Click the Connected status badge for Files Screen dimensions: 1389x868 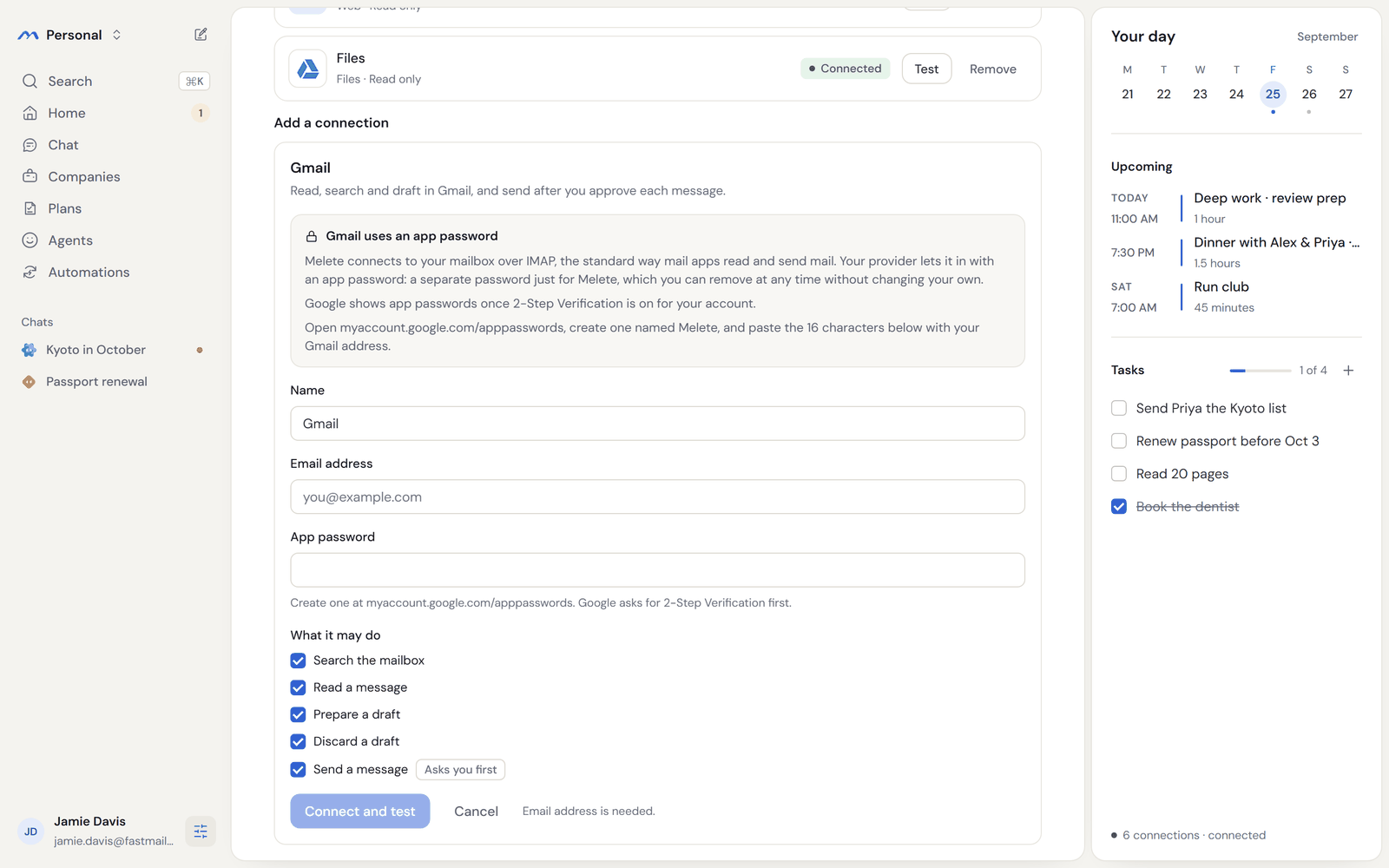pyautogui.click(x=845, y=69)
